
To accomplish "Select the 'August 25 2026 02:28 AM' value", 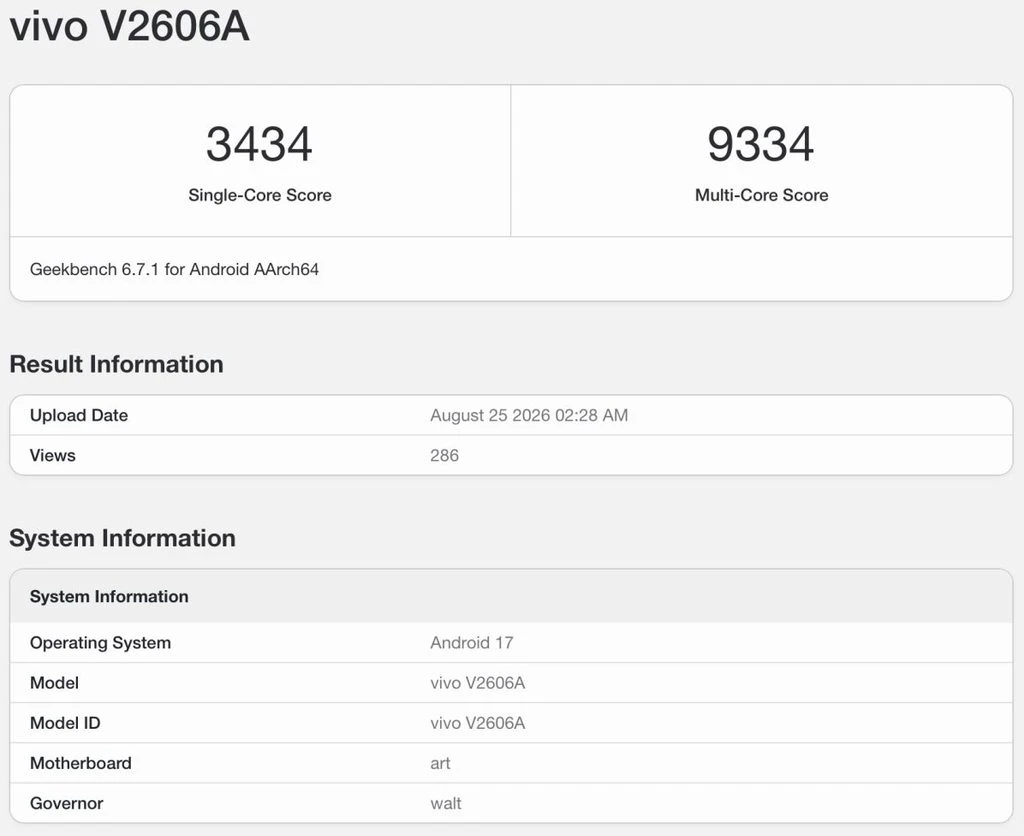I will click(x=529, y=415).
